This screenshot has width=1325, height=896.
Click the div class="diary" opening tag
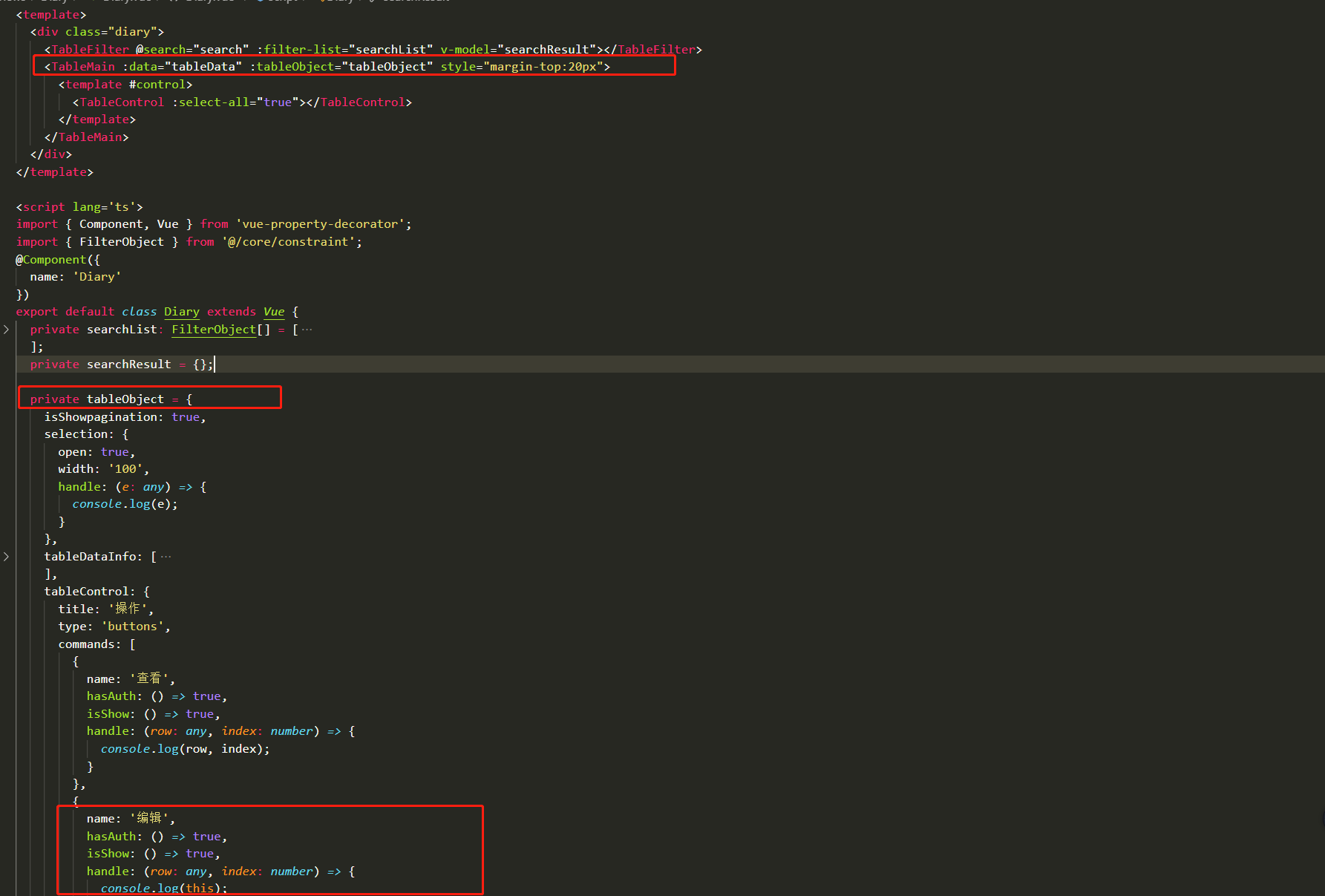pyautogui.click(x=97, y=32)
